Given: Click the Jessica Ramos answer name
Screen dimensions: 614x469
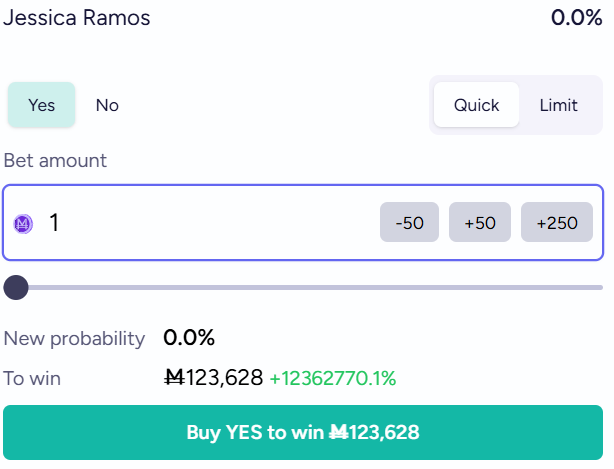Looking at the screenshot, I should tap(77, 18).
